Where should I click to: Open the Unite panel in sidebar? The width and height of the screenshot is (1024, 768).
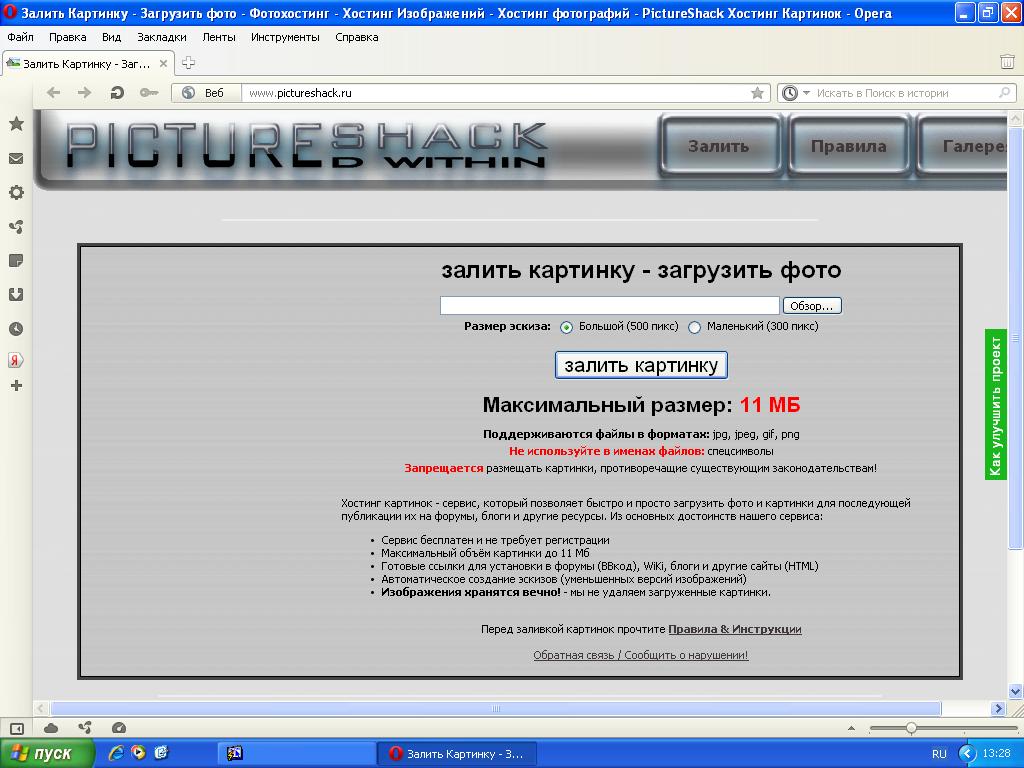pos(16,227)
